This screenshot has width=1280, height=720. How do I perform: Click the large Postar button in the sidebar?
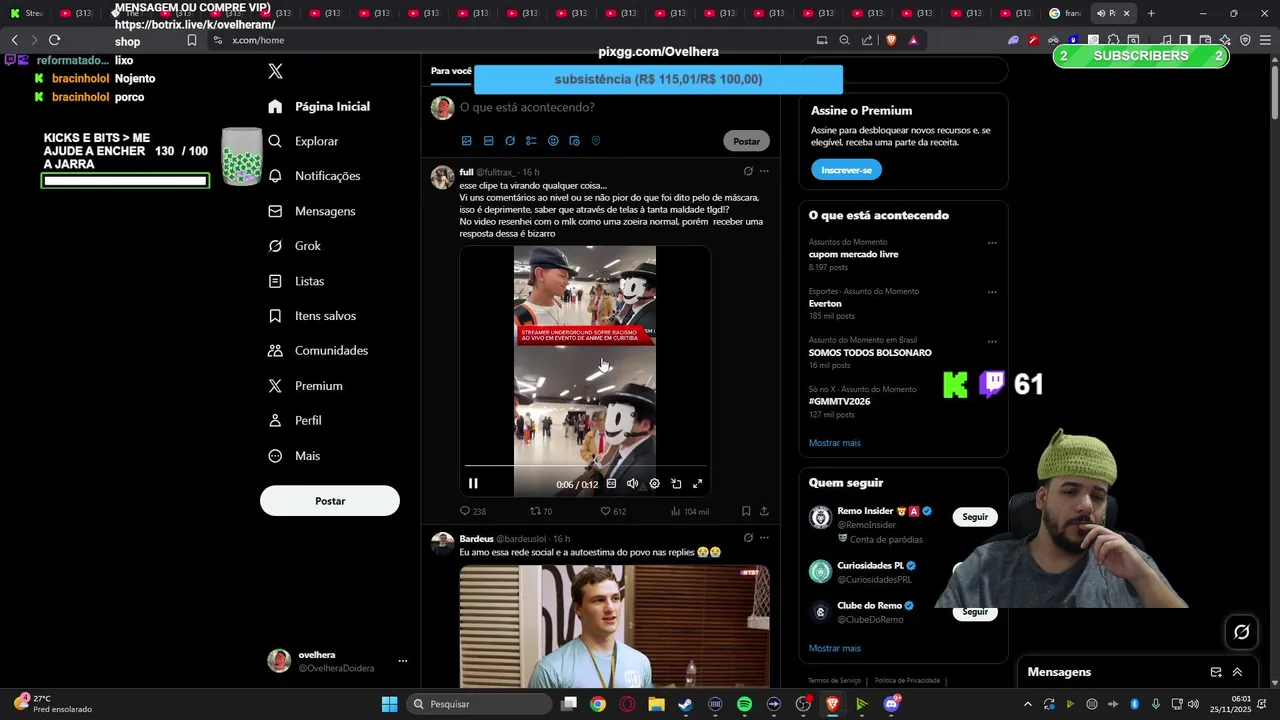pos(330,501)
